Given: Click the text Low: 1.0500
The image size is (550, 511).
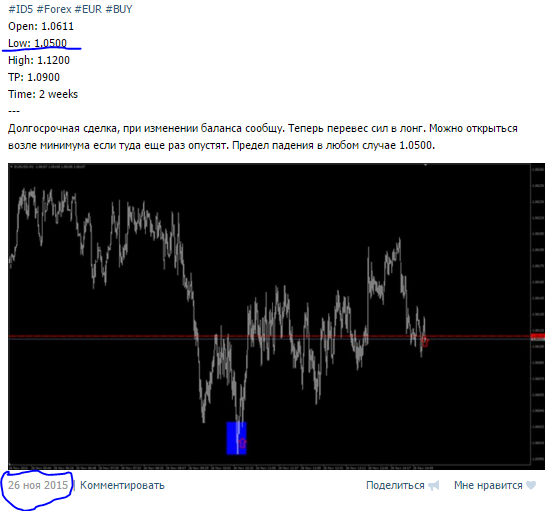Looking at the screenshot, I should click(37, 43).
